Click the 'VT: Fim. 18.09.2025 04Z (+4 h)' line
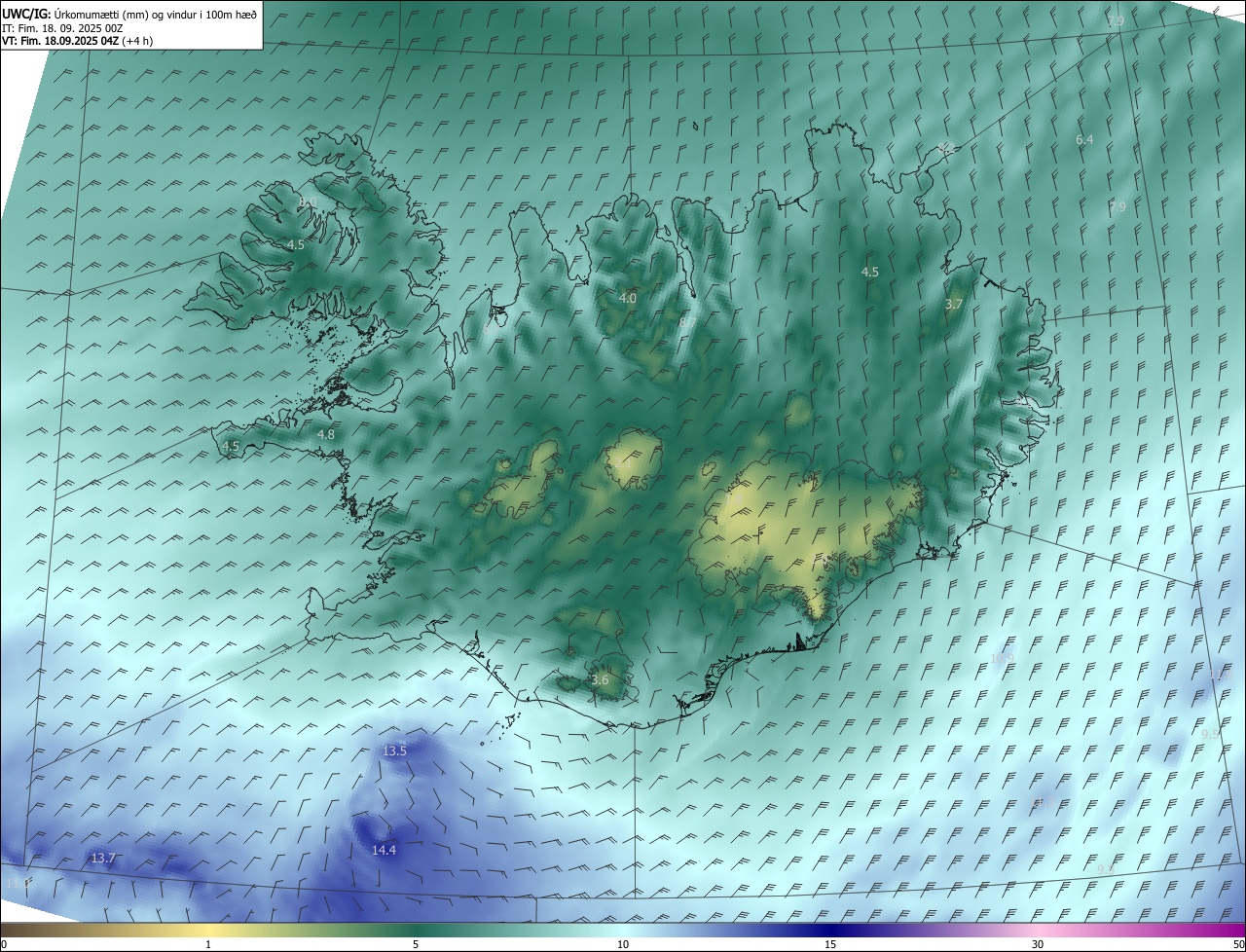The width and height of the screenshot is (1246, 952). 78,41
